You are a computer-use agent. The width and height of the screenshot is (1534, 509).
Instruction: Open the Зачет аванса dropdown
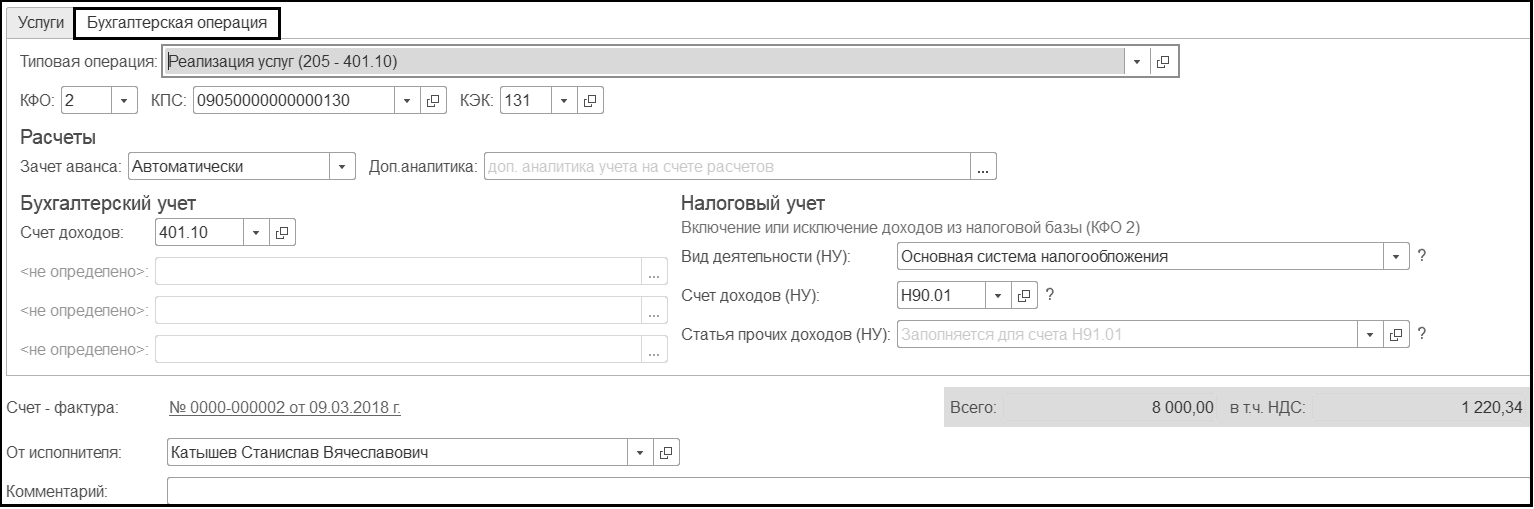point(343,168)
